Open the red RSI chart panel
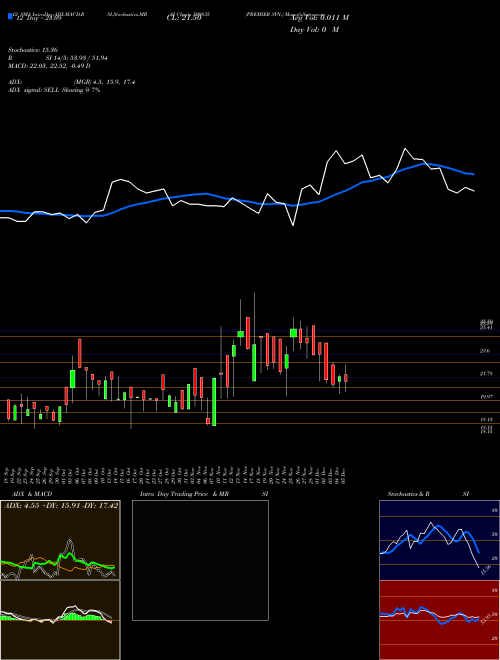Screen dimensions: 500x660 coord(439,620)
